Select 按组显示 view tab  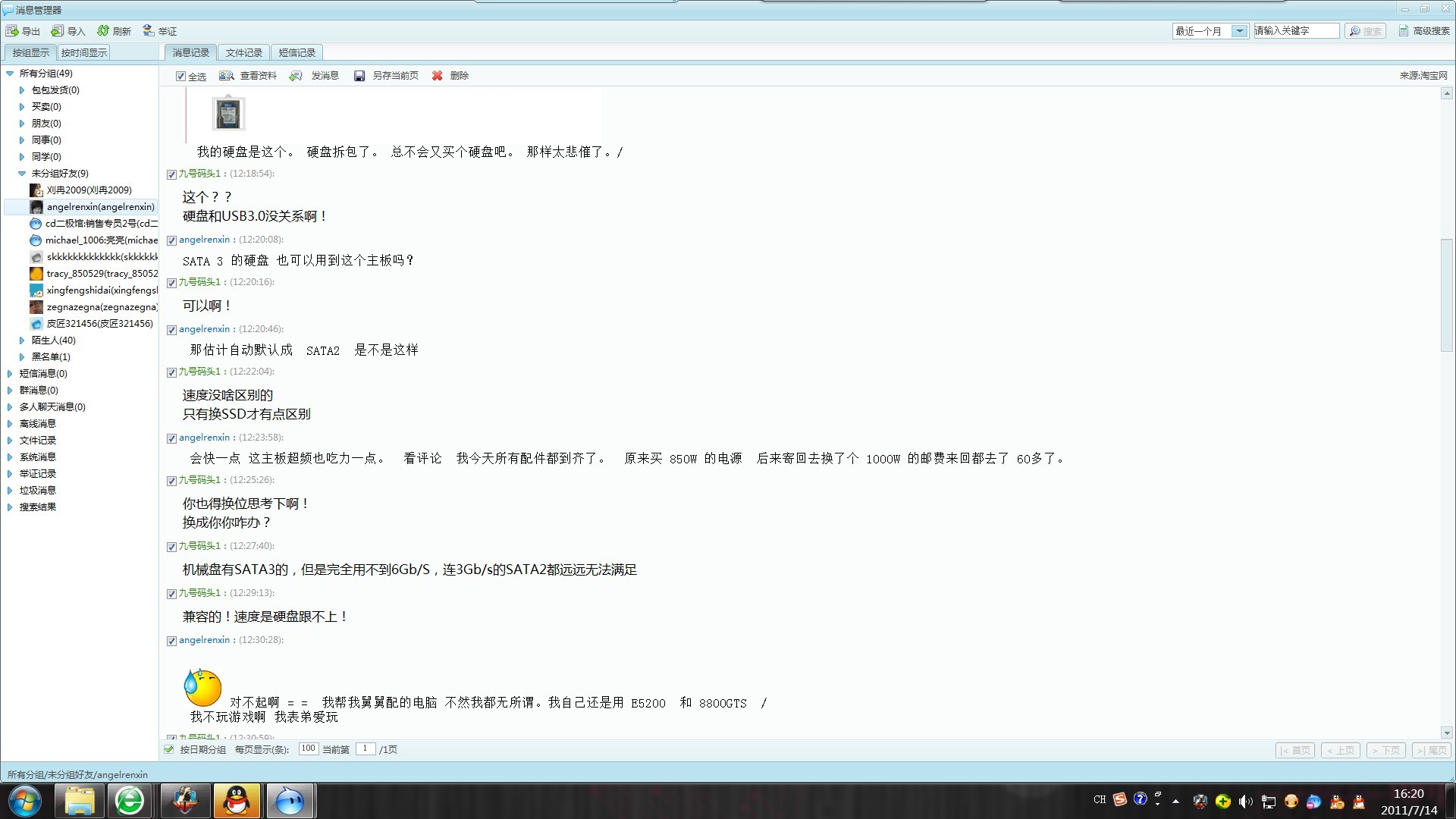click(x=30, y=52)
